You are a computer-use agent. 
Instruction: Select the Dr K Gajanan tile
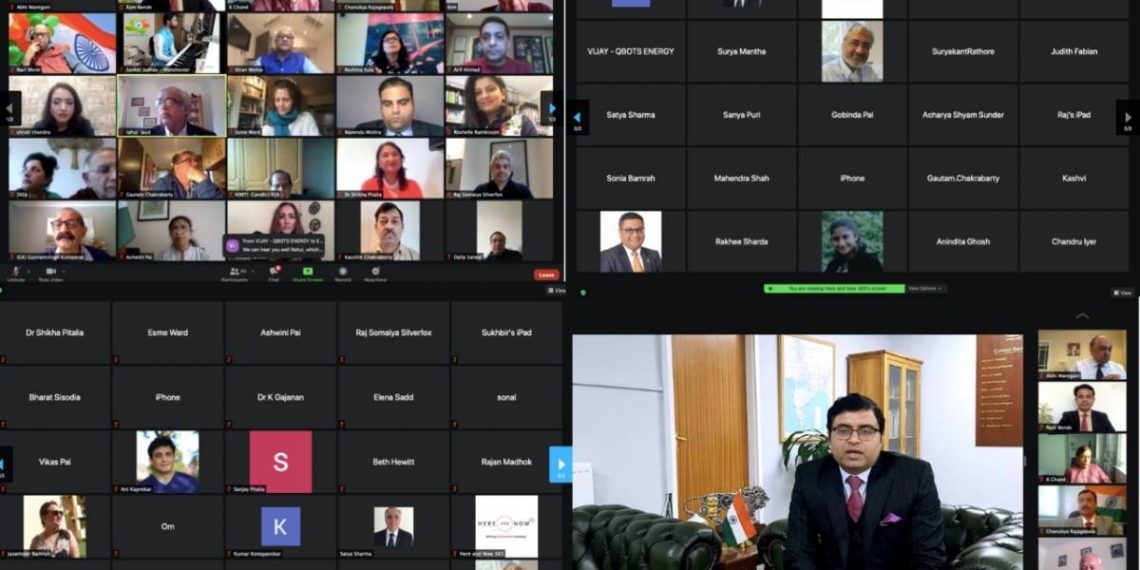coord(281,398)
